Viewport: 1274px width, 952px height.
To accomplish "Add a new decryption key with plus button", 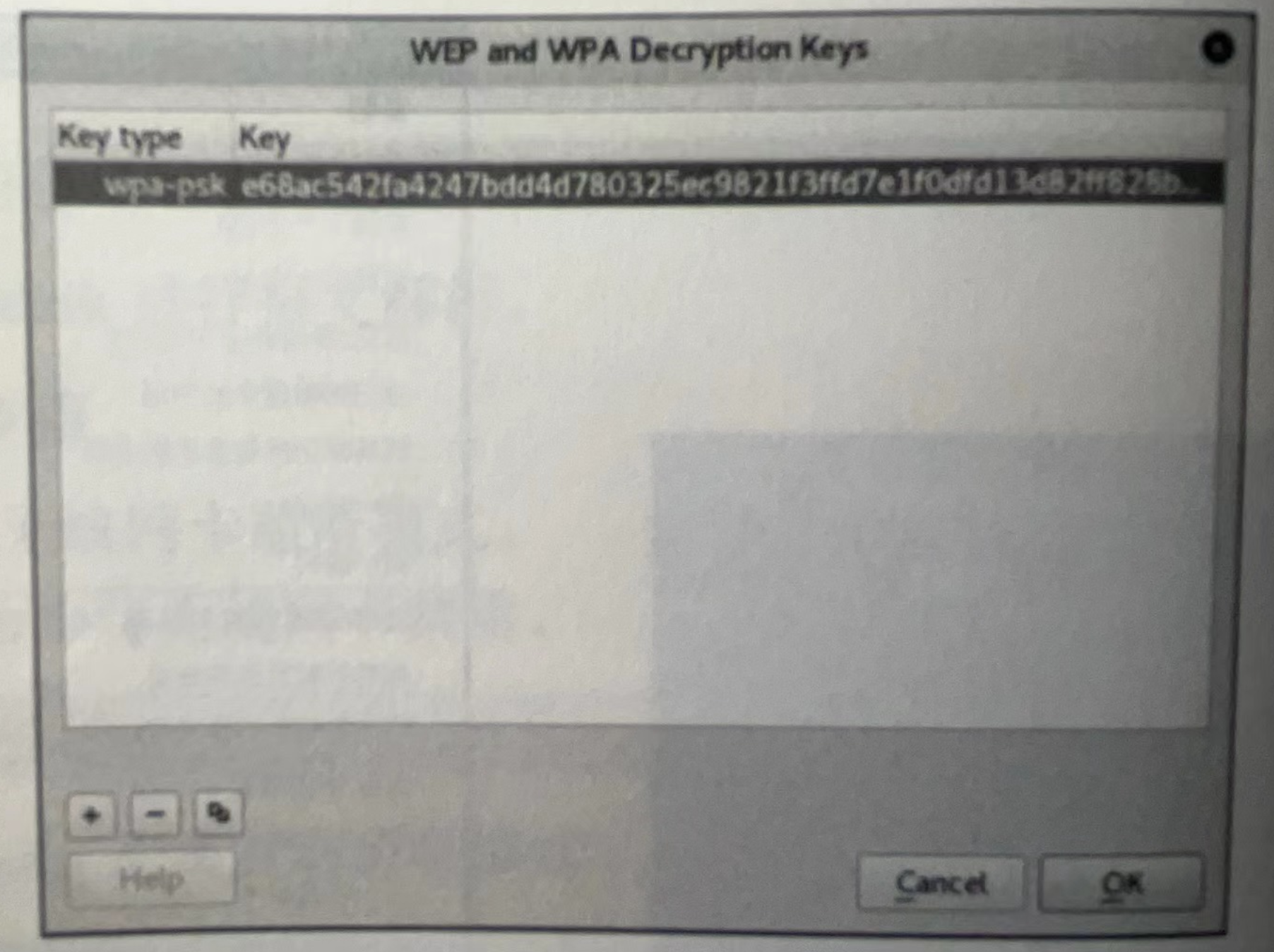I will pyautogui.click(x=92, y=815).
